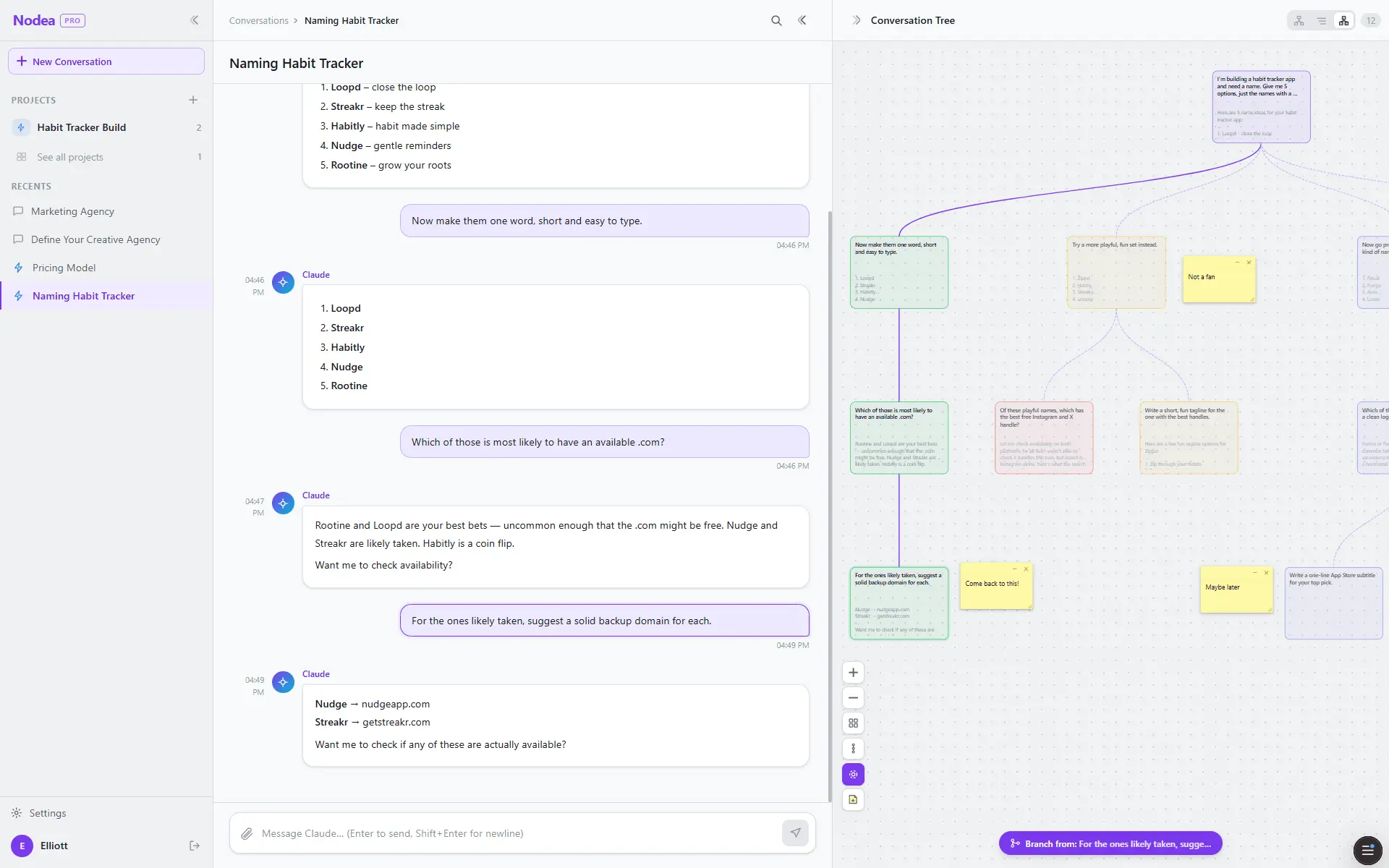
Task: Open search in the conversation header
Action: coord(776,20)
